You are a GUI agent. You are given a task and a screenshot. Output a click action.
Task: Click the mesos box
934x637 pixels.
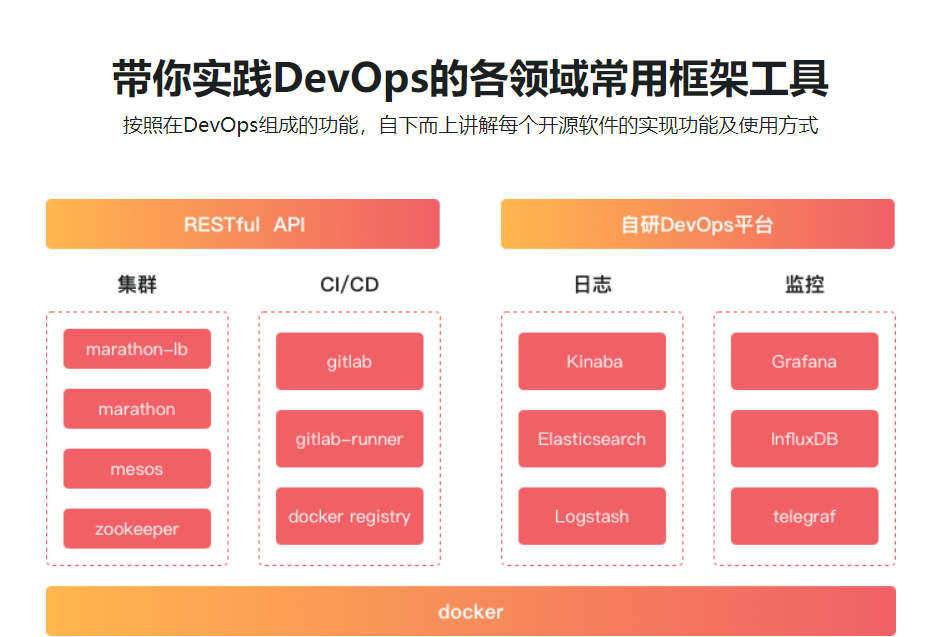(137, 469)
